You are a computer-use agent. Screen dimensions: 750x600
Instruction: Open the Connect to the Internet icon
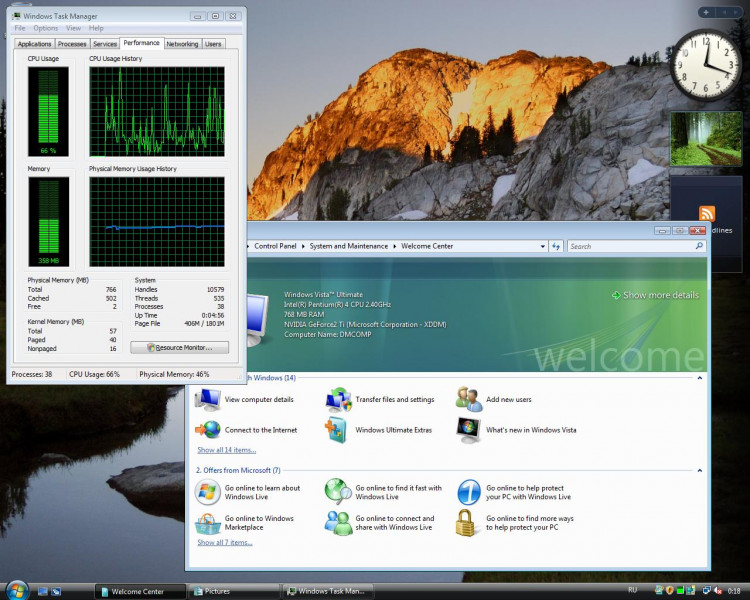(208, 430)
